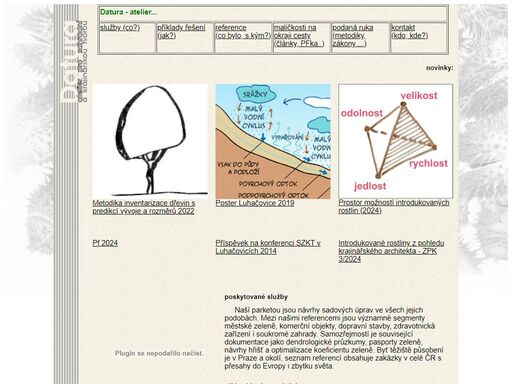Open the 'služby (co?)' menu link
This screenshot has width=512, height=384.
coord(120,28)
